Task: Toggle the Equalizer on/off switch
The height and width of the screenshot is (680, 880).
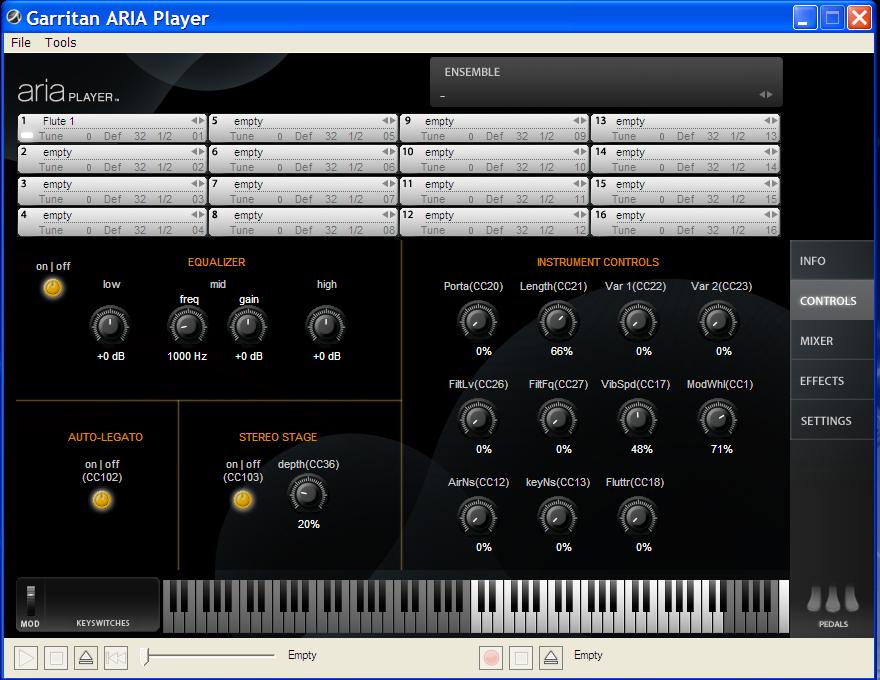Action: (53, 288)
